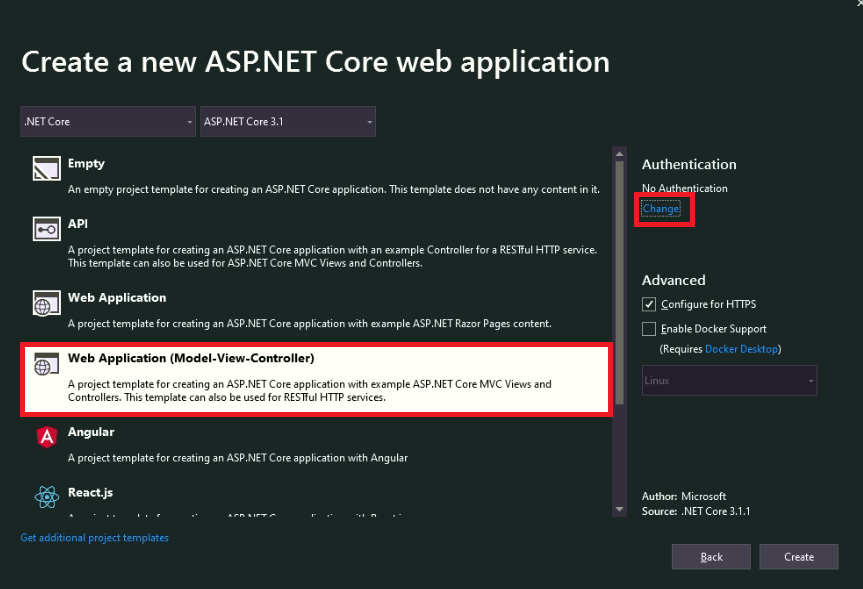Image resolution: width=863 pixels, height=589 pixels.
Task: Click Get additional project templates link
Action: tap(95, 538)
